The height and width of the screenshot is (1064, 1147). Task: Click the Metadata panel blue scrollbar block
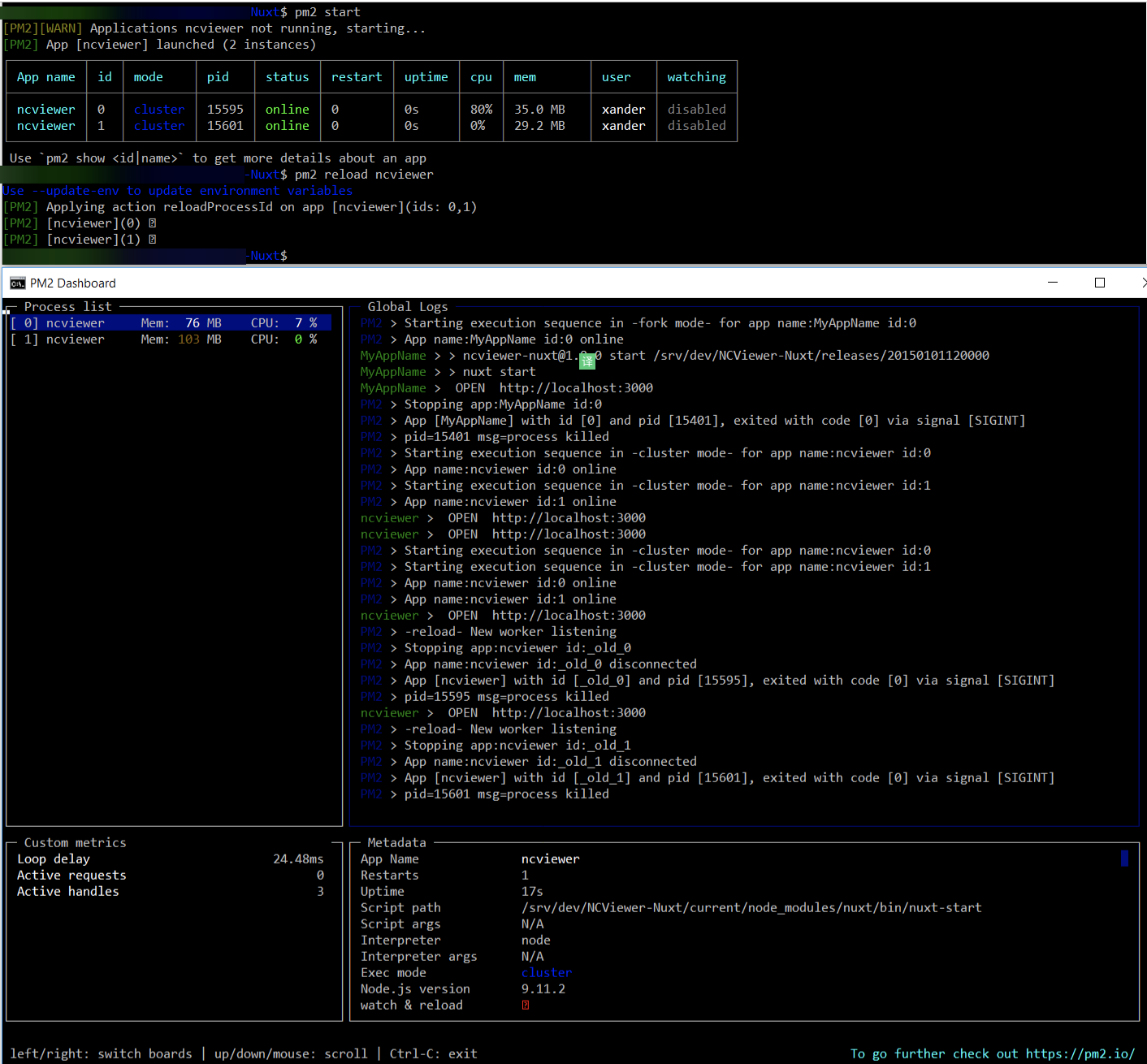point(1124,859)
